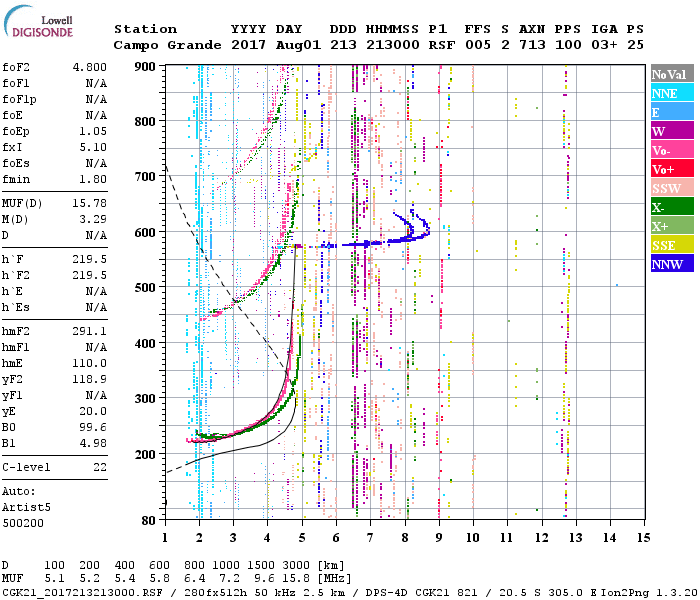The image size is (700, 600).
Task: Click the C-level value 22
Action: (x=100, y=467)
